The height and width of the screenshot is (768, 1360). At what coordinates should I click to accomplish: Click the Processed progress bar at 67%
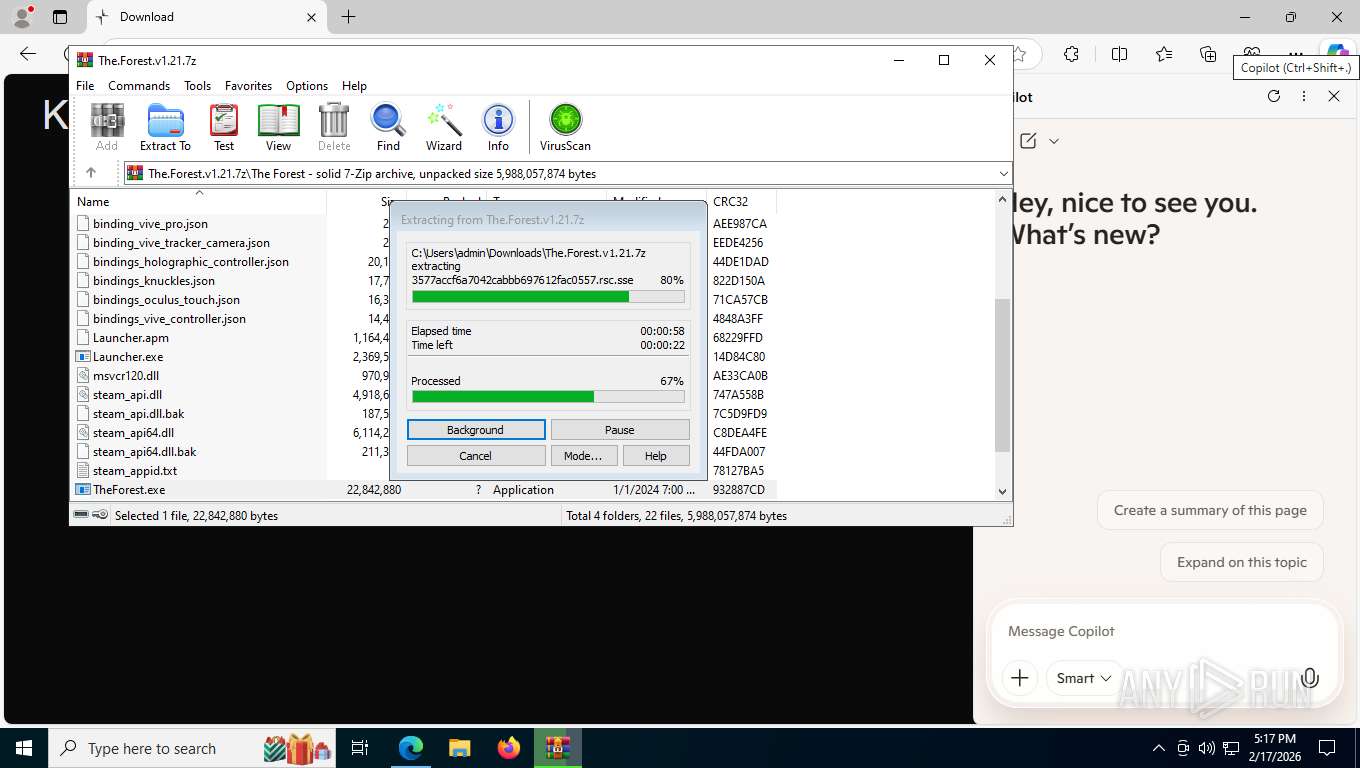pos(548,397)
